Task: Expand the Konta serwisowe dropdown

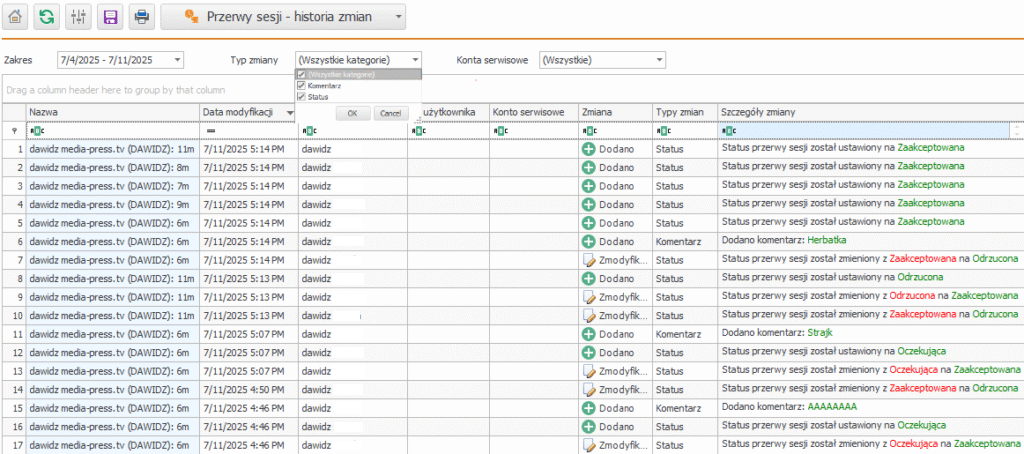Action: pyautogui.click(x=659, y=60)
